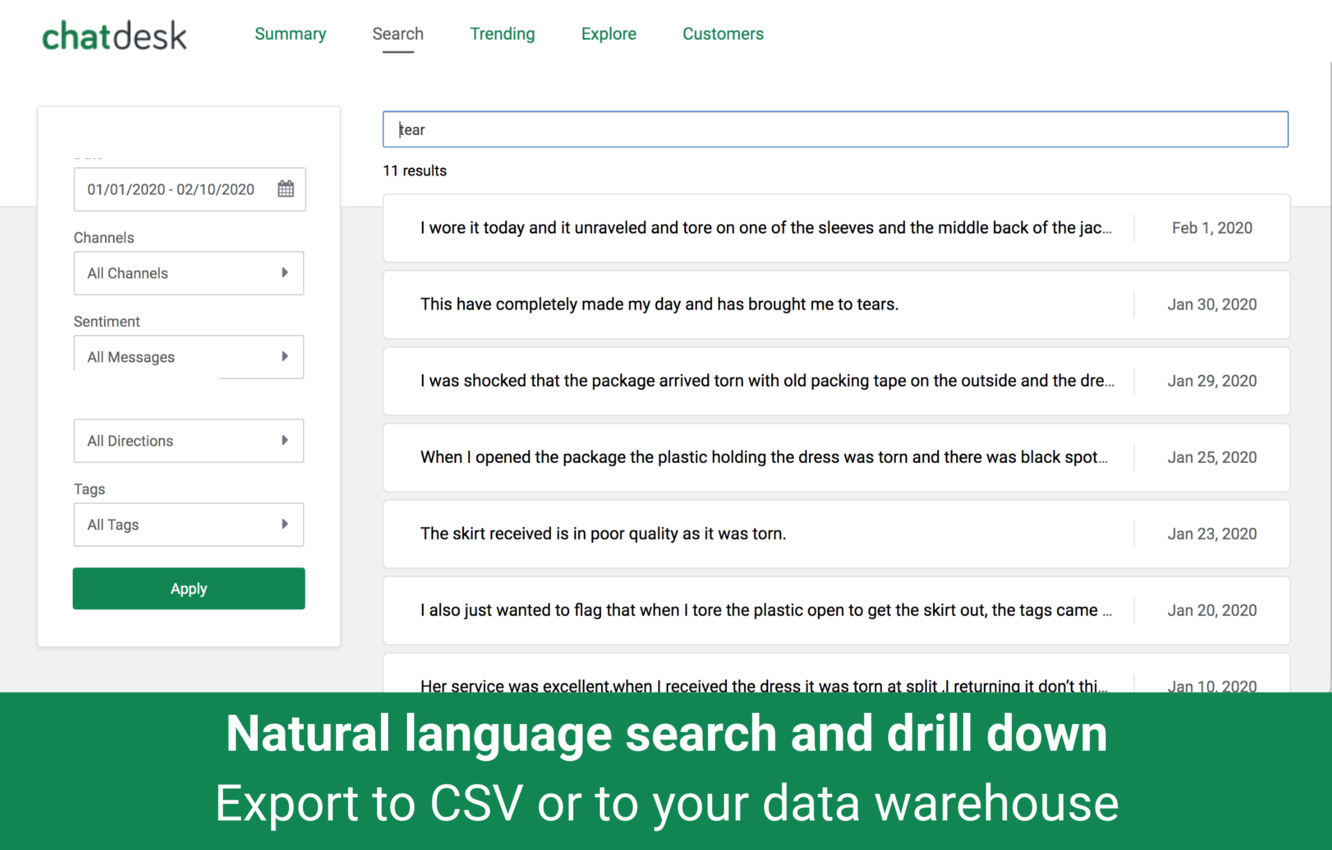Open the calendar icon in date field
The image size is (1332, 850).
286,189
